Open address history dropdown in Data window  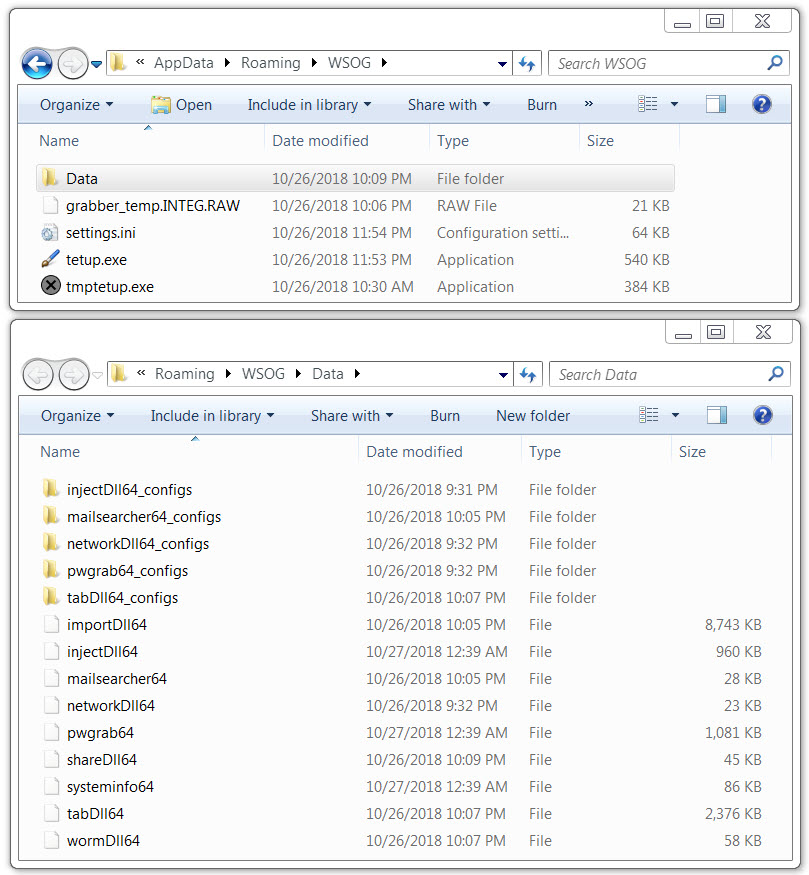pos(503,375)
